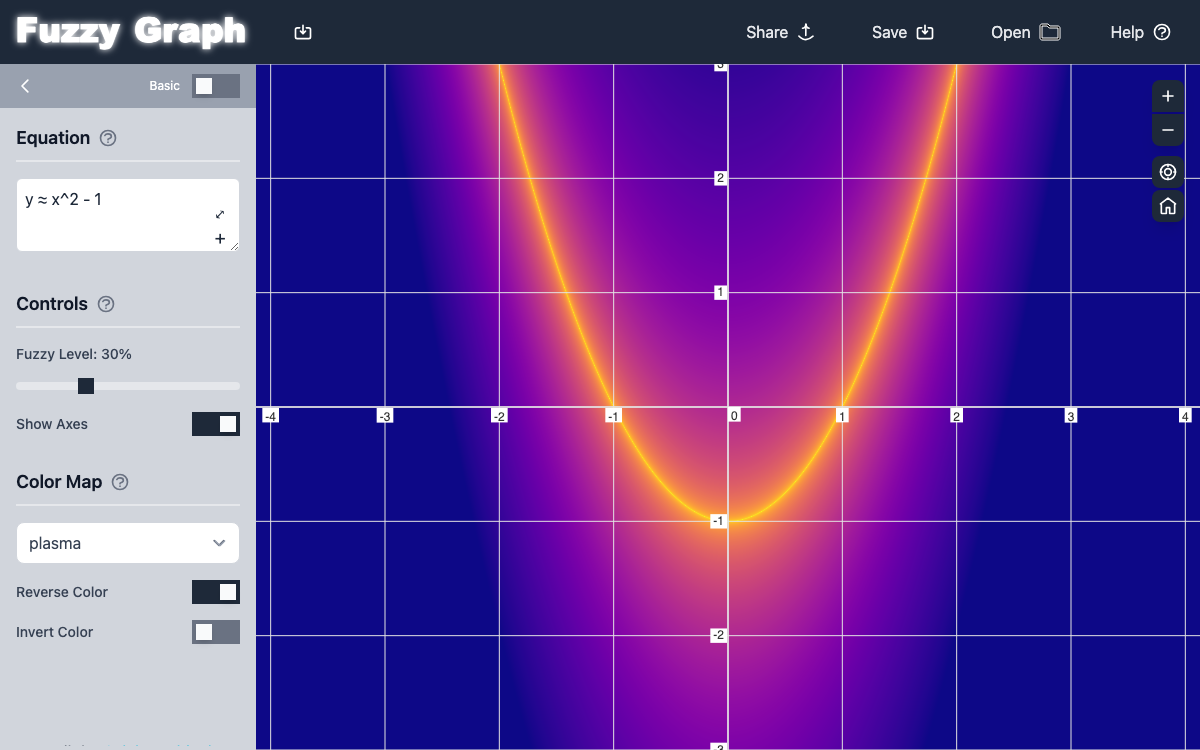Show help for the Color Map section
The height and width of the screenshot is (750, 1200).
(x=120, y=482)
